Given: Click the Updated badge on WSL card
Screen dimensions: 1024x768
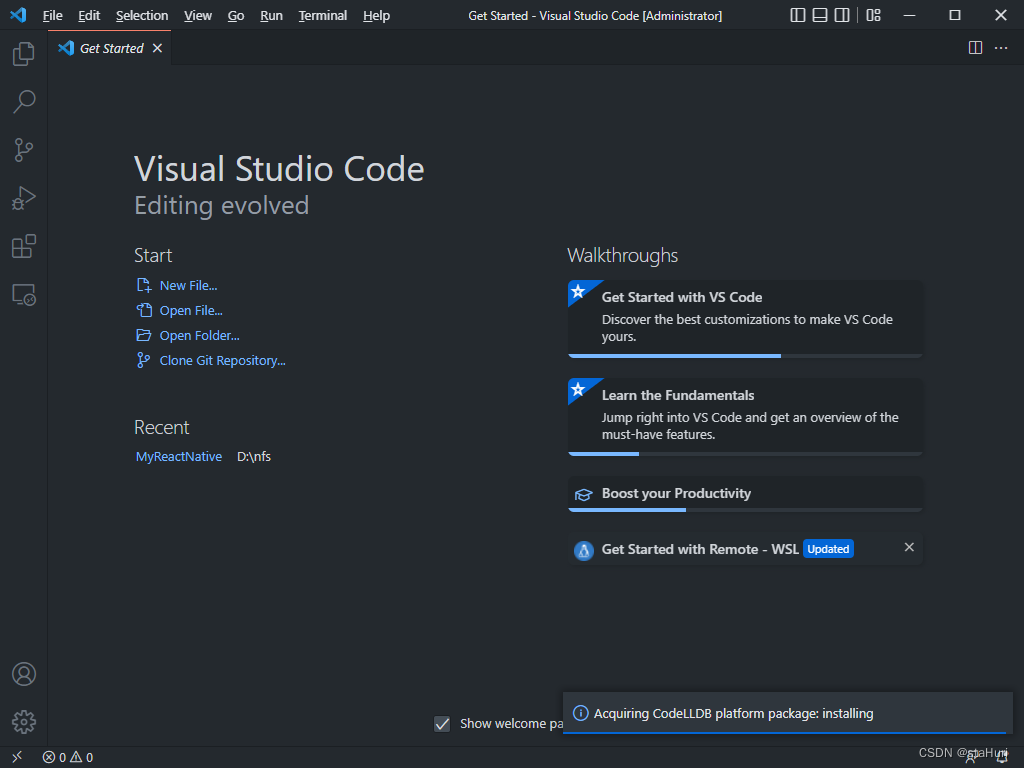Looking at the screenshot, I should click(x=828, y=549).
